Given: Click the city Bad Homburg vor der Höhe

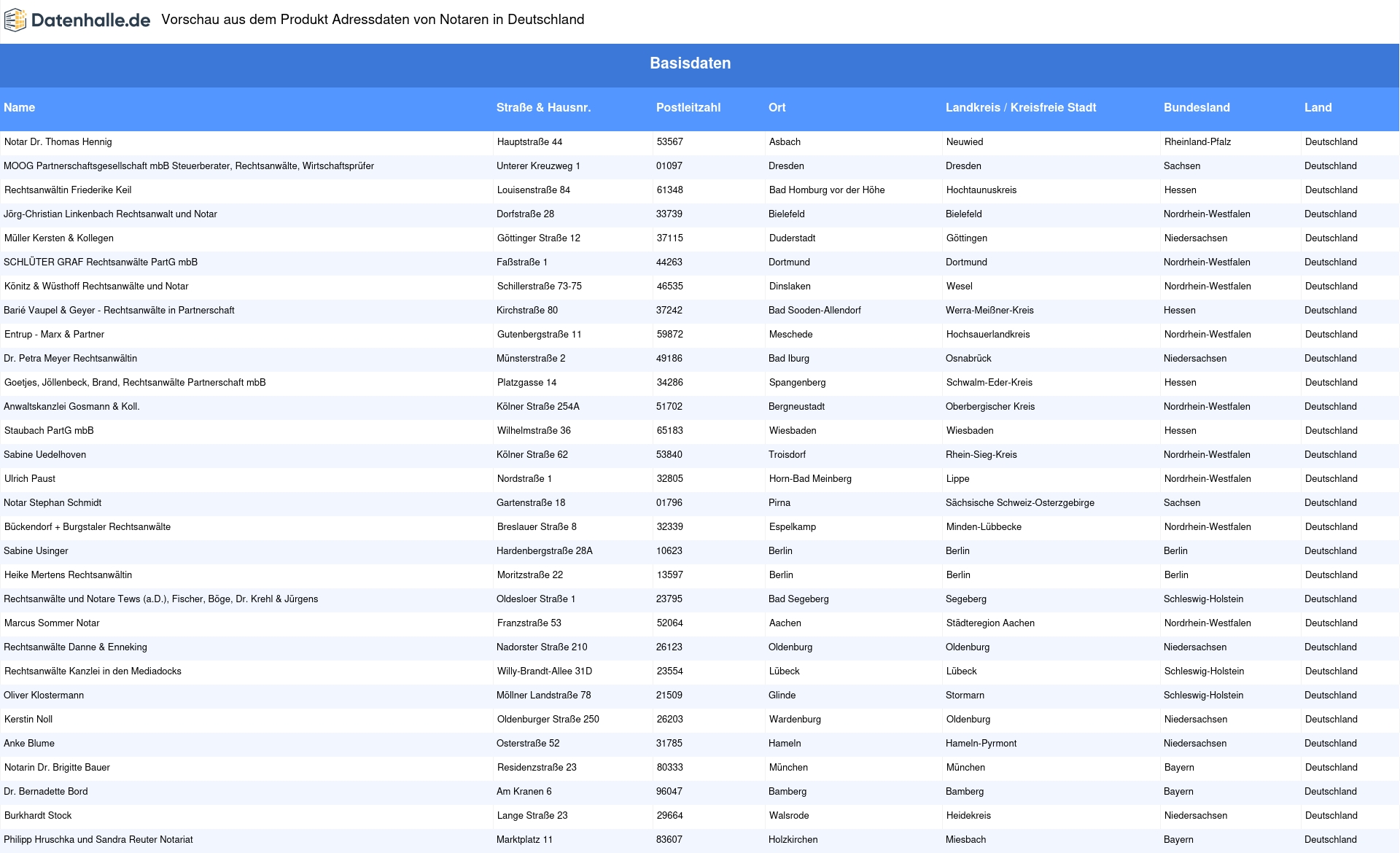Looking at the screenshot, I should 827,190.
